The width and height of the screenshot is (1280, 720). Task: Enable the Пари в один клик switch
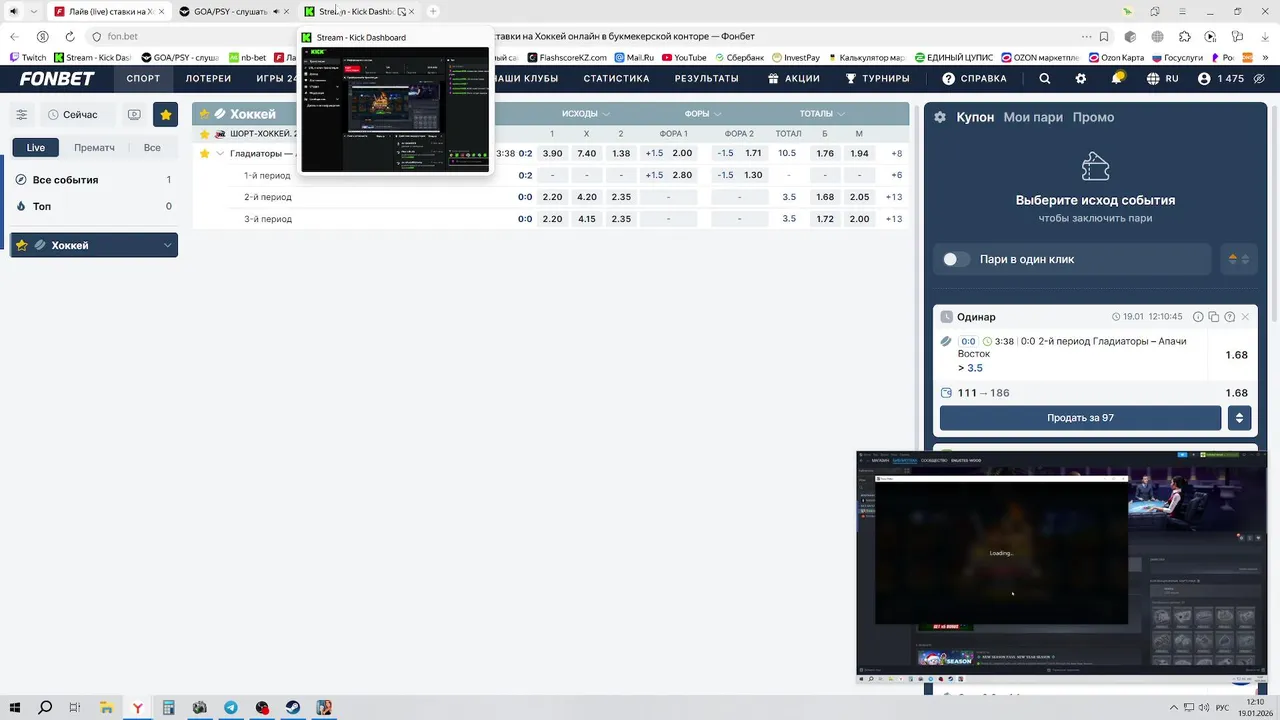pyautogui.click(x=956, y=259)
